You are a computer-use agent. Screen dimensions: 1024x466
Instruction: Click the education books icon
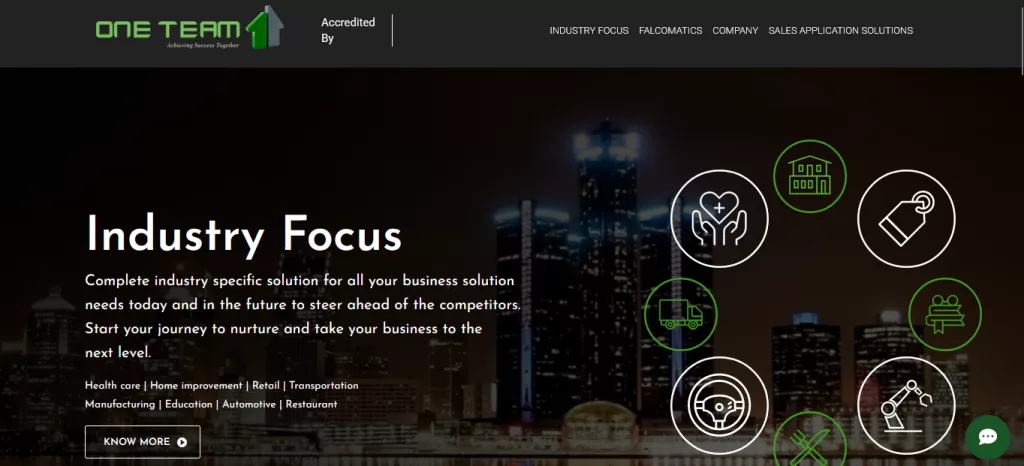click(945, 315)
